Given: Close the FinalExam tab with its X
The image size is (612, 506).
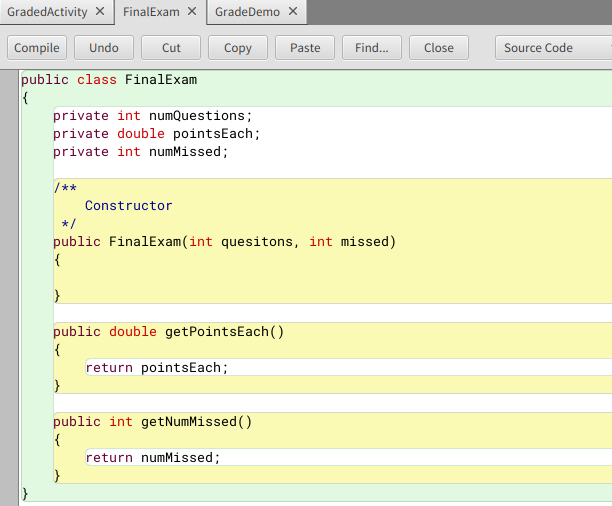Looking at the screenshot, I should click(x=192, y=12).
